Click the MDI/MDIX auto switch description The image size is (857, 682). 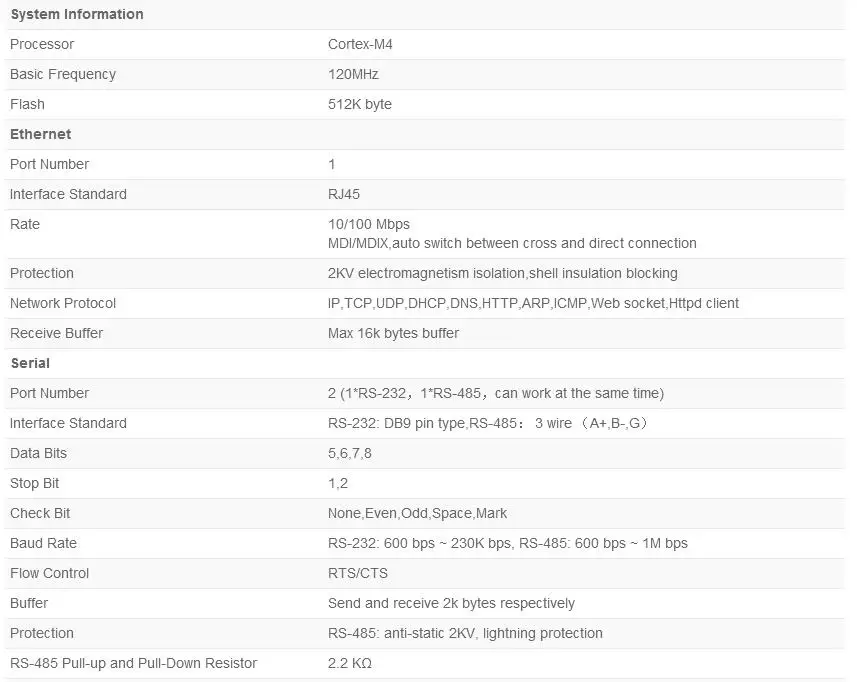tap(512, 243)
